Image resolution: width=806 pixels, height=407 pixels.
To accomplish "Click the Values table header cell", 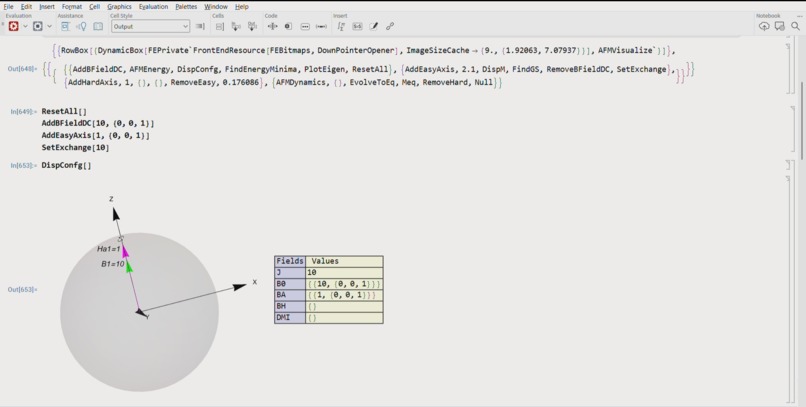I will pyautogui.click(x=344, y=261).
